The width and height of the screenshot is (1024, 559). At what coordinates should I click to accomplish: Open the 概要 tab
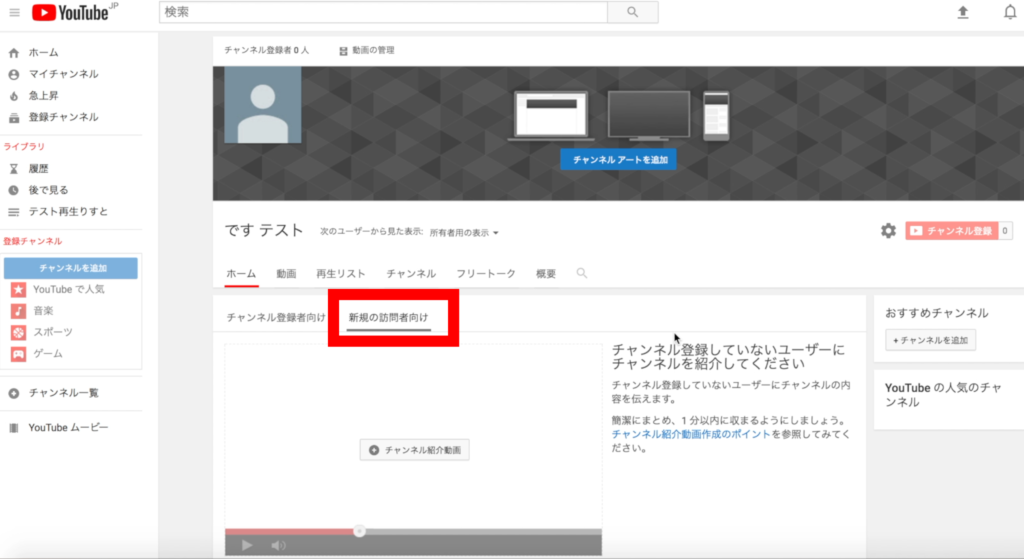[546, 274]
